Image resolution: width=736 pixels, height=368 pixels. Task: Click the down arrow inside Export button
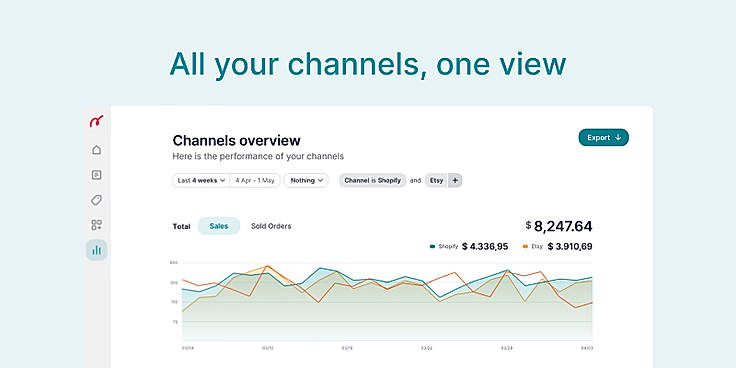pos(618,138)
